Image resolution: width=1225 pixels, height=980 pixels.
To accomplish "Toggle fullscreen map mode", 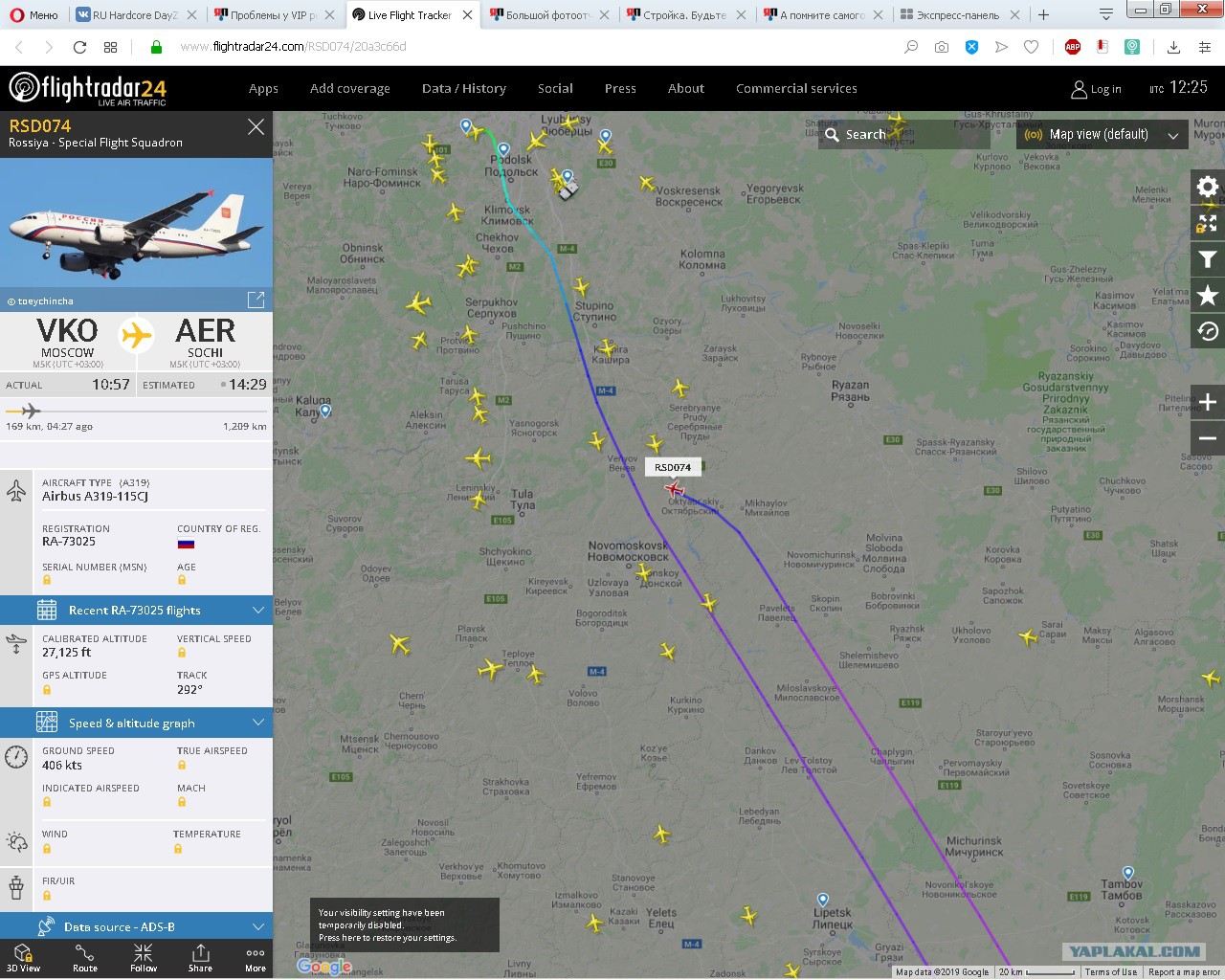I will pos(1208,223).
